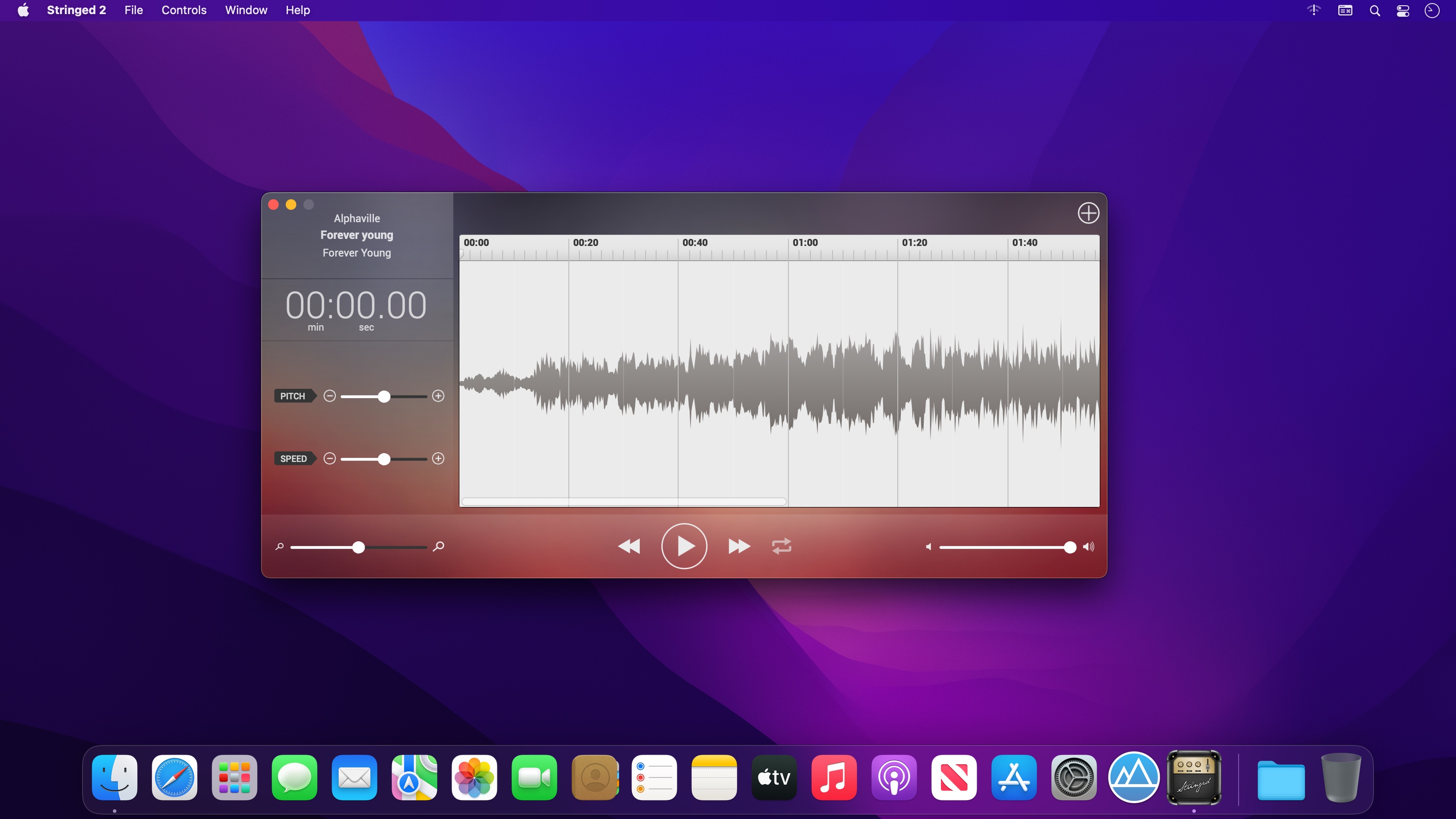This screenshot has height=819, width=1456.
Task: Decrease pitch with the minus button
Action: click(x=329, y=396)
